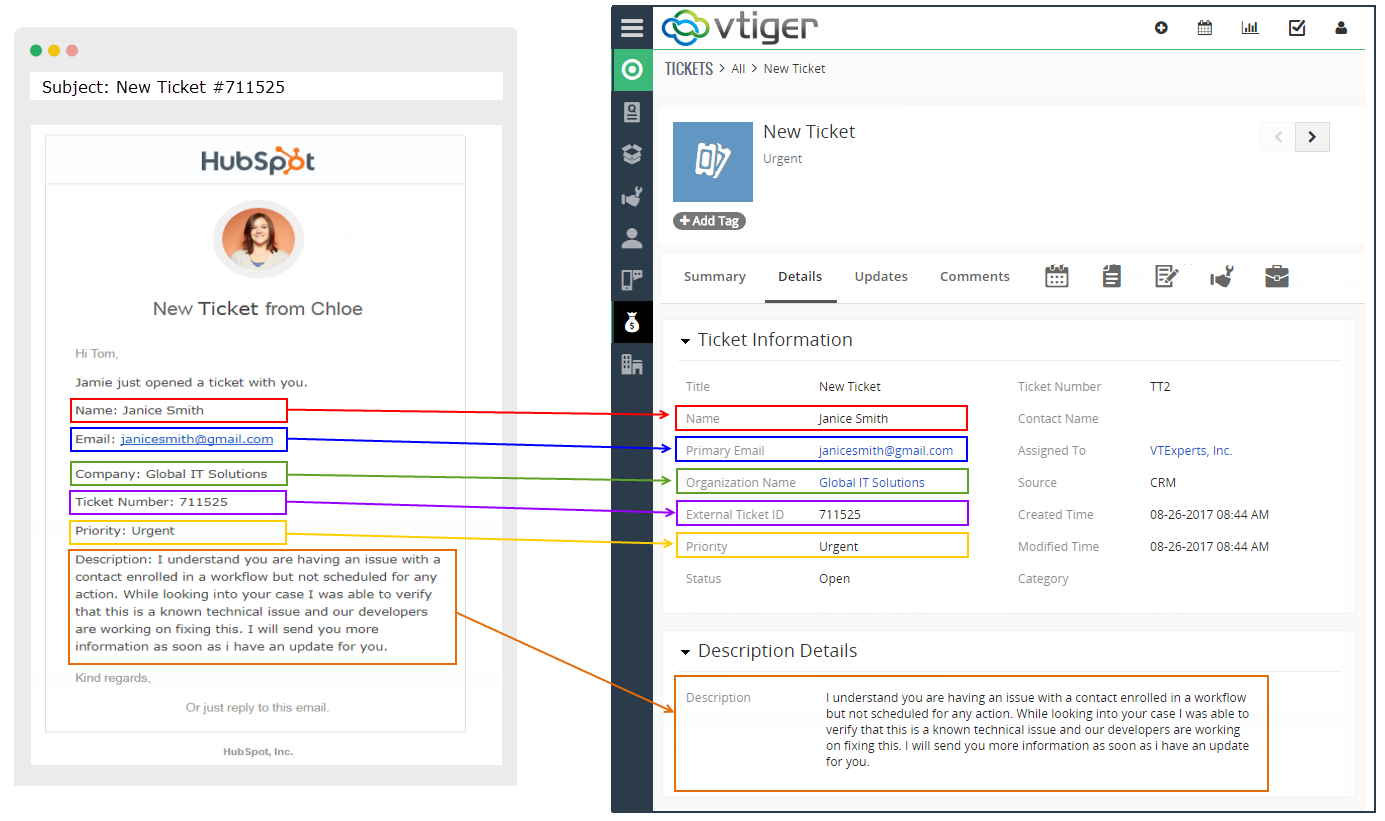This screenshot has width=1385, height=821.
Task: Click the email subject line field
Action: (266, 87)
